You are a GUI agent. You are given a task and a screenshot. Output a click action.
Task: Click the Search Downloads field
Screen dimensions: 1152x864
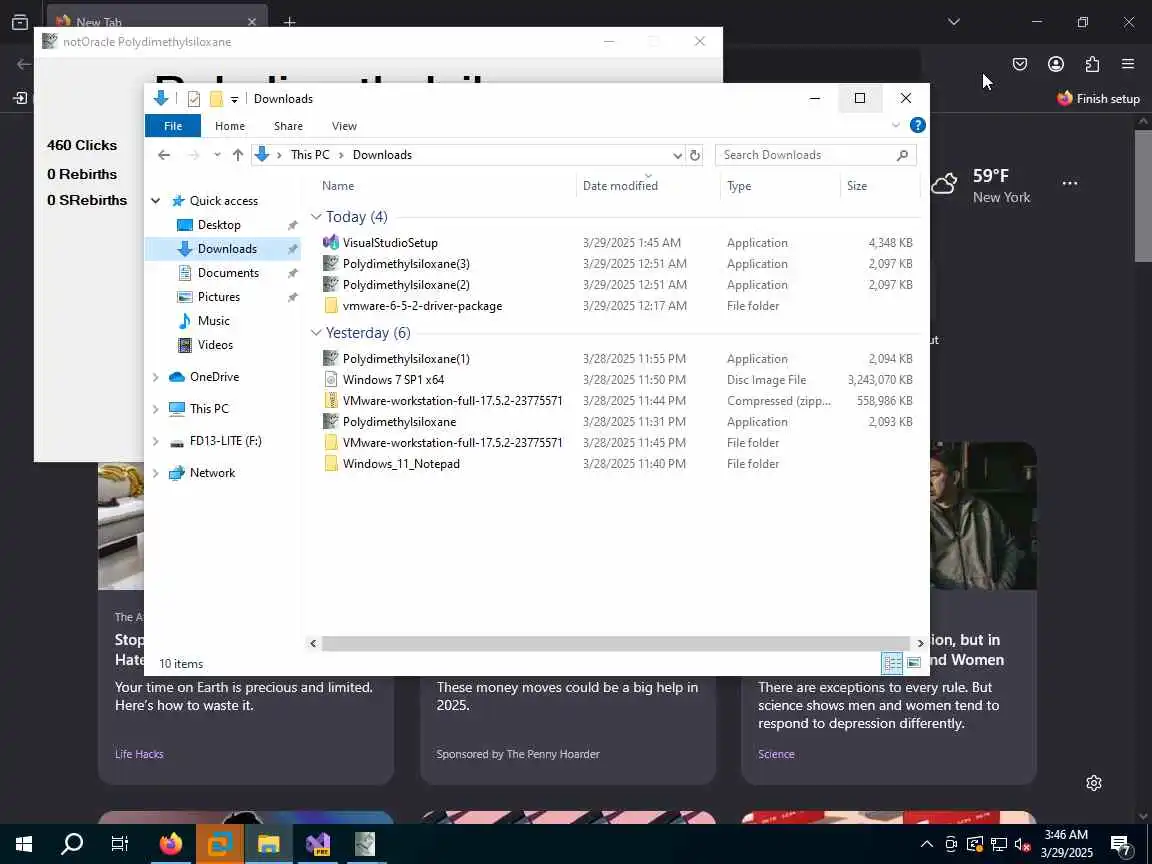coord(816,155)
